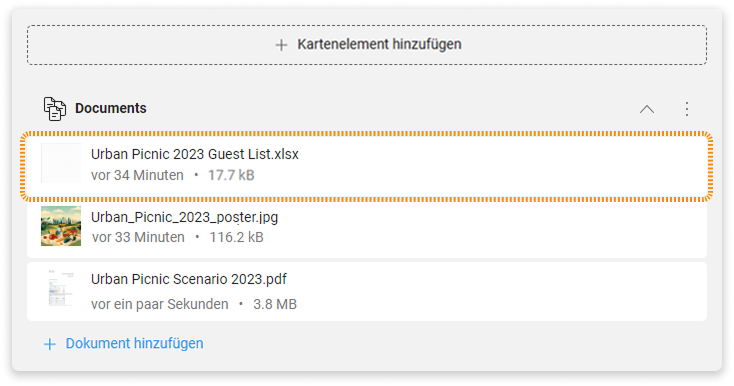This screenshot has width=734, height=386.
Task: Click the Kartenelement hinzufügen button
Action: point(367,45)
